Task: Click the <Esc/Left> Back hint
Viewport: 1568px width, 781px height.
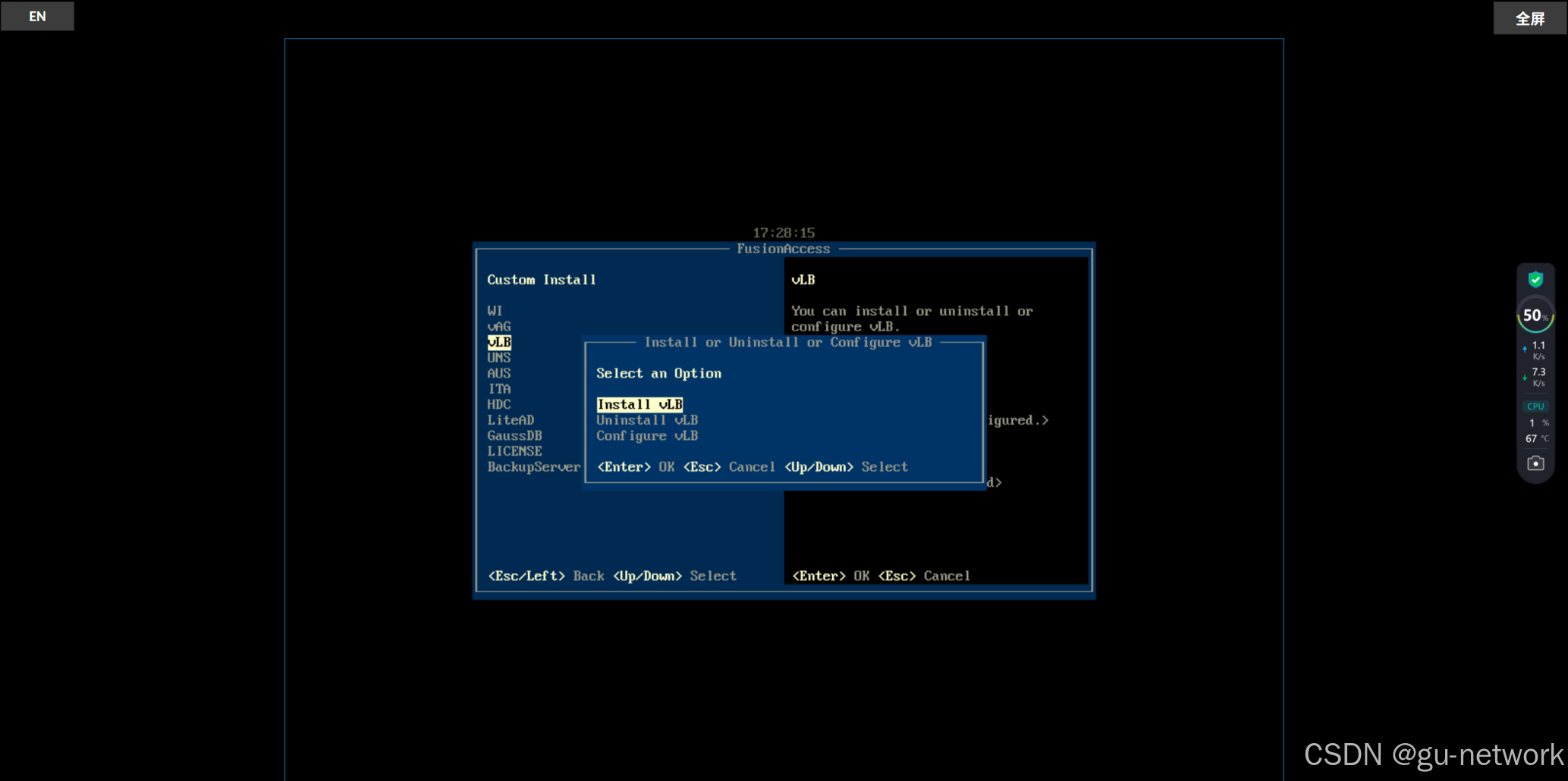Action: 546,576
